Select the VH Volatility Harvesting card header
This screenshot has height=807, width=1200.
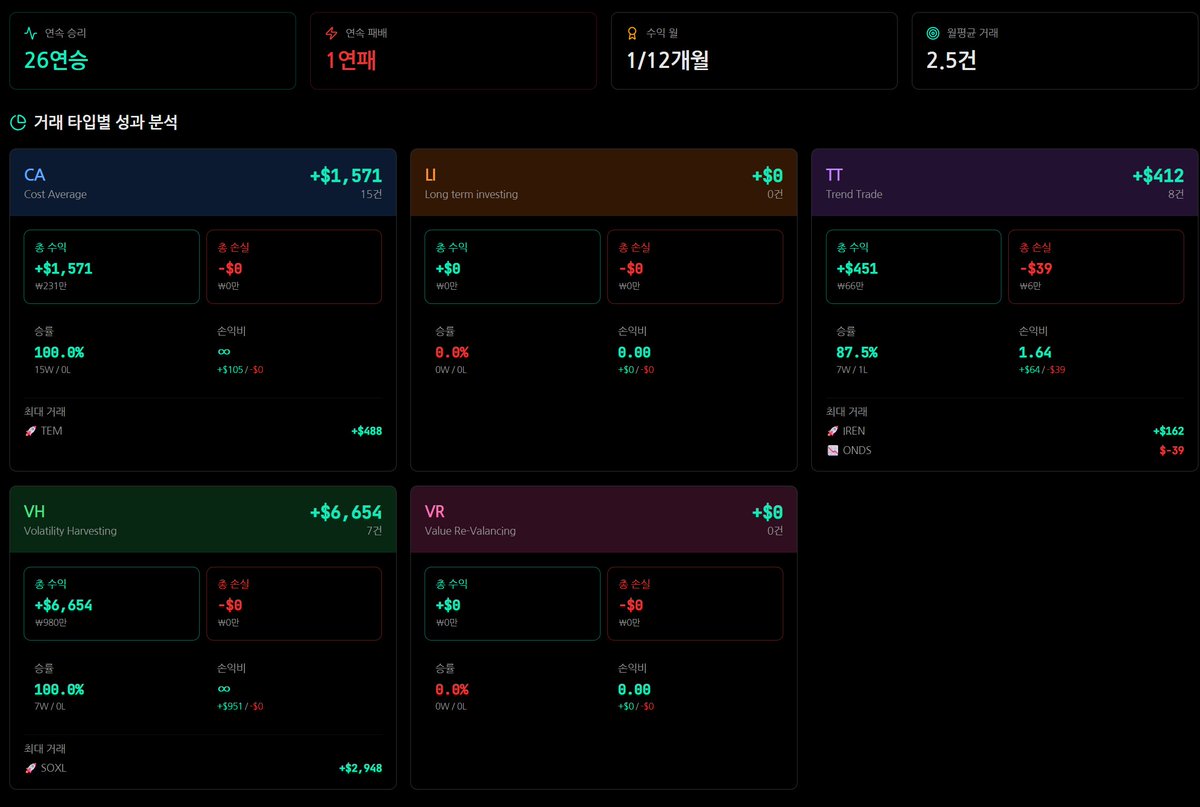(203, 519)
